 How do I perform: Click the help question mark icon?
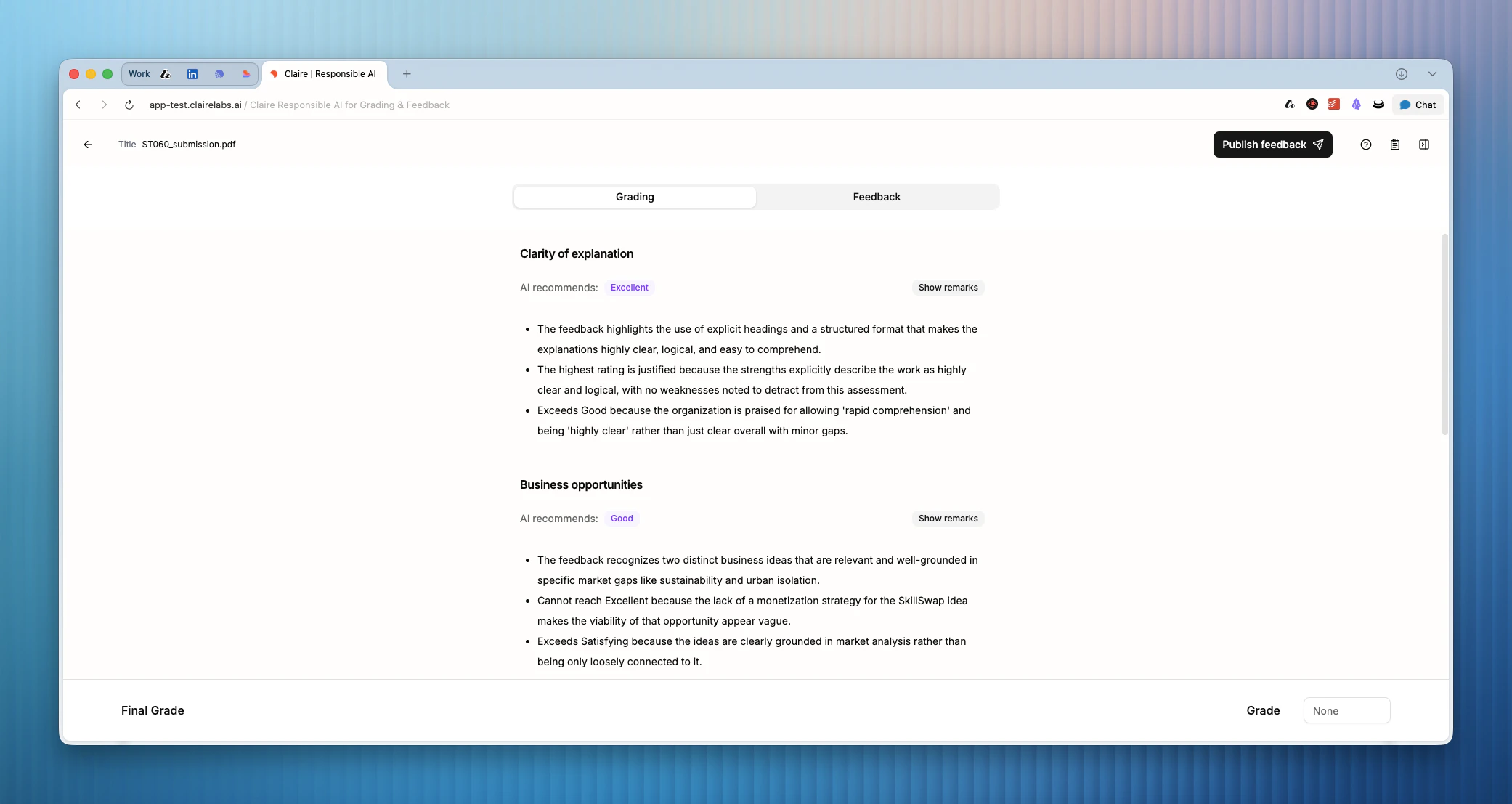tap(1365, 145)
